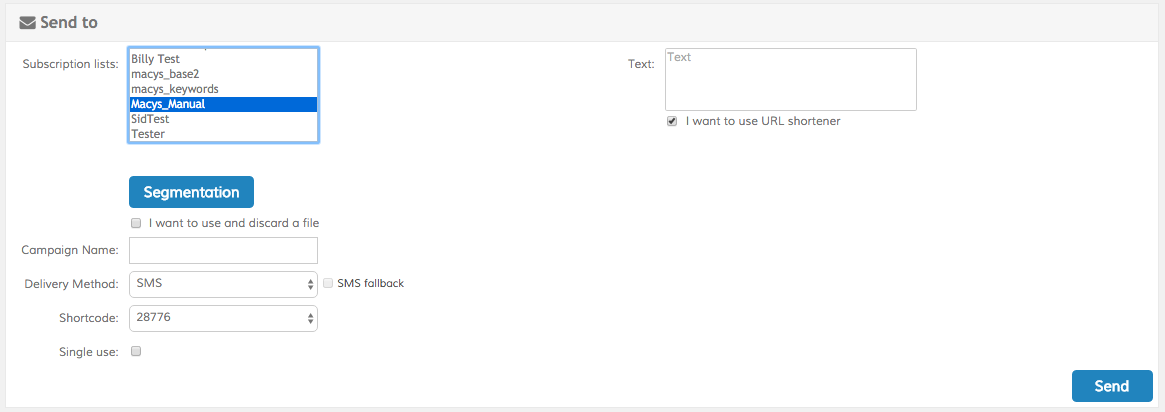Click the envelope icon beside Send to
Screen dimensions: 1165x412
point(28,22)
